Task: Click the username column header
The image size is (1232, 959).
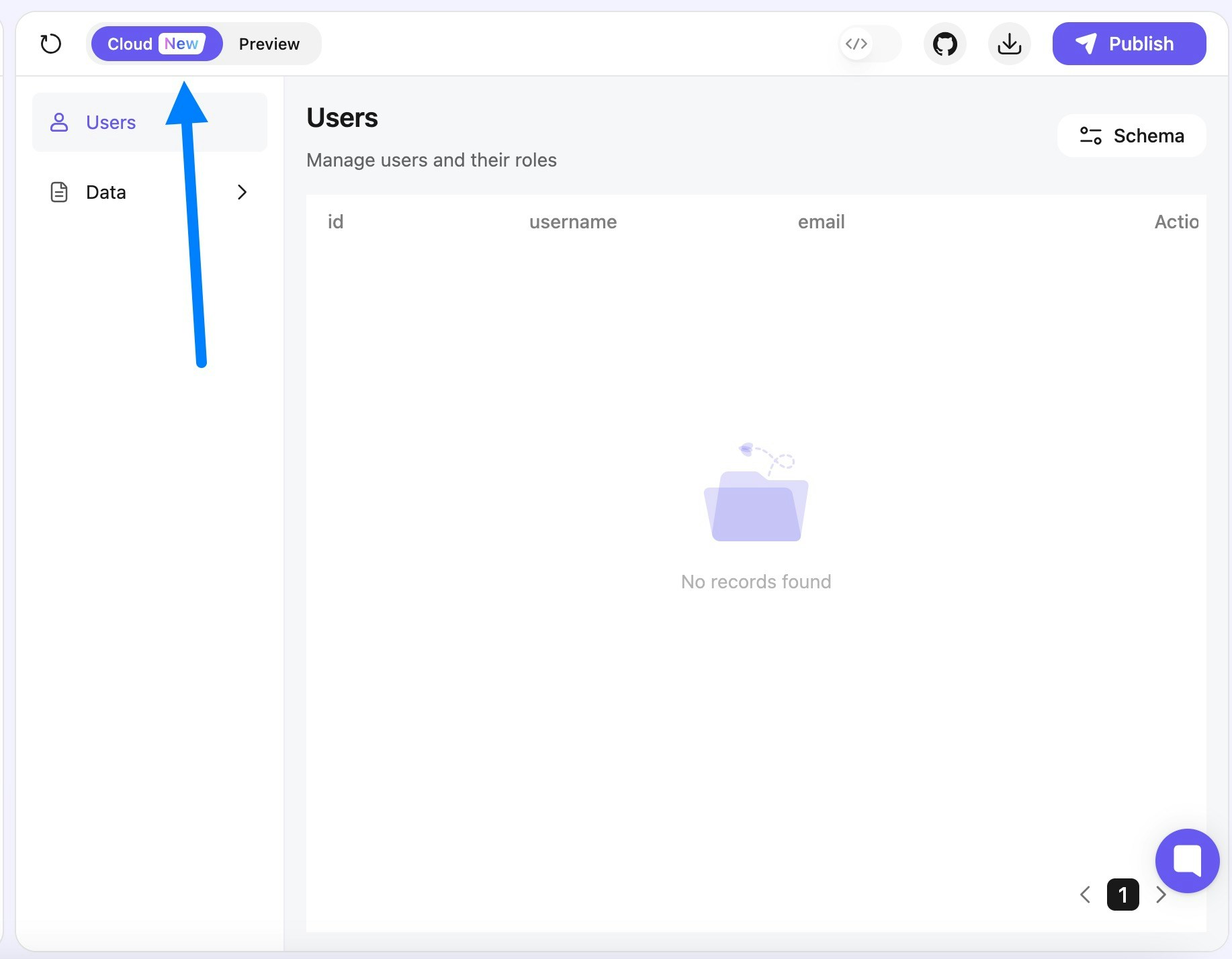Action: (x=572, y=222)
